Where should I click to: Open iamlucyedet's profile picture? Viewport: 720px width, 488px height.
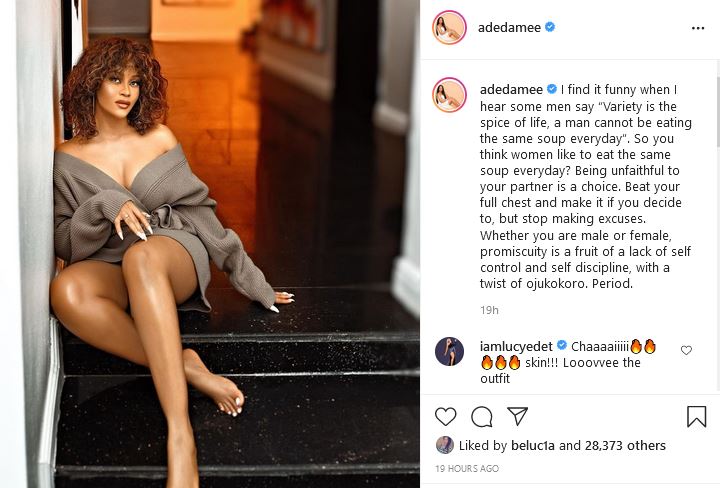449,351
